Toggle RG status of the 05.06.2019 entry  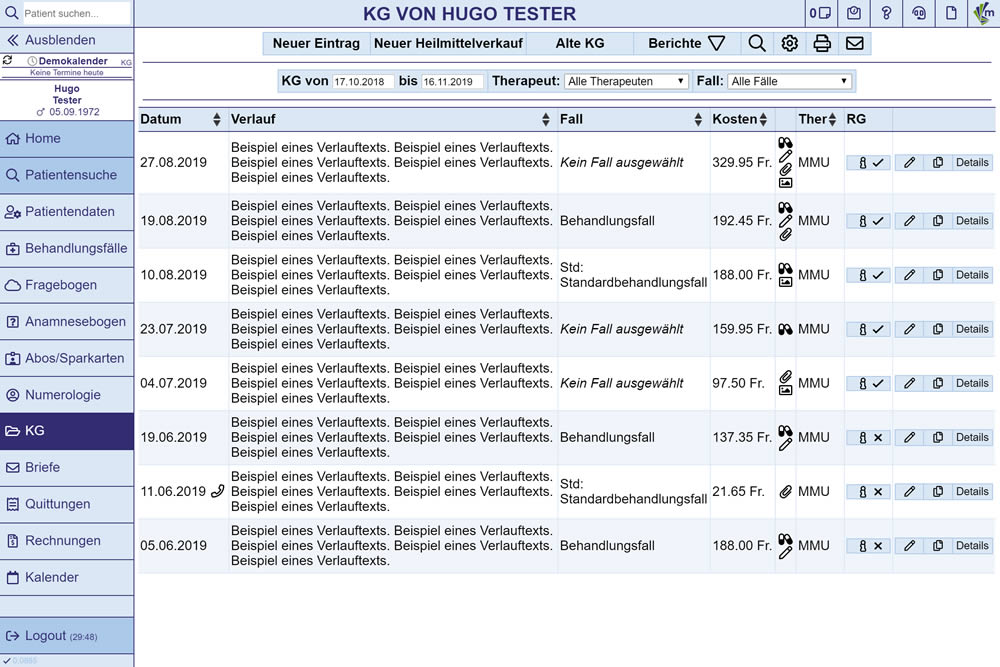pyautogui.click(x=869, y=546)
